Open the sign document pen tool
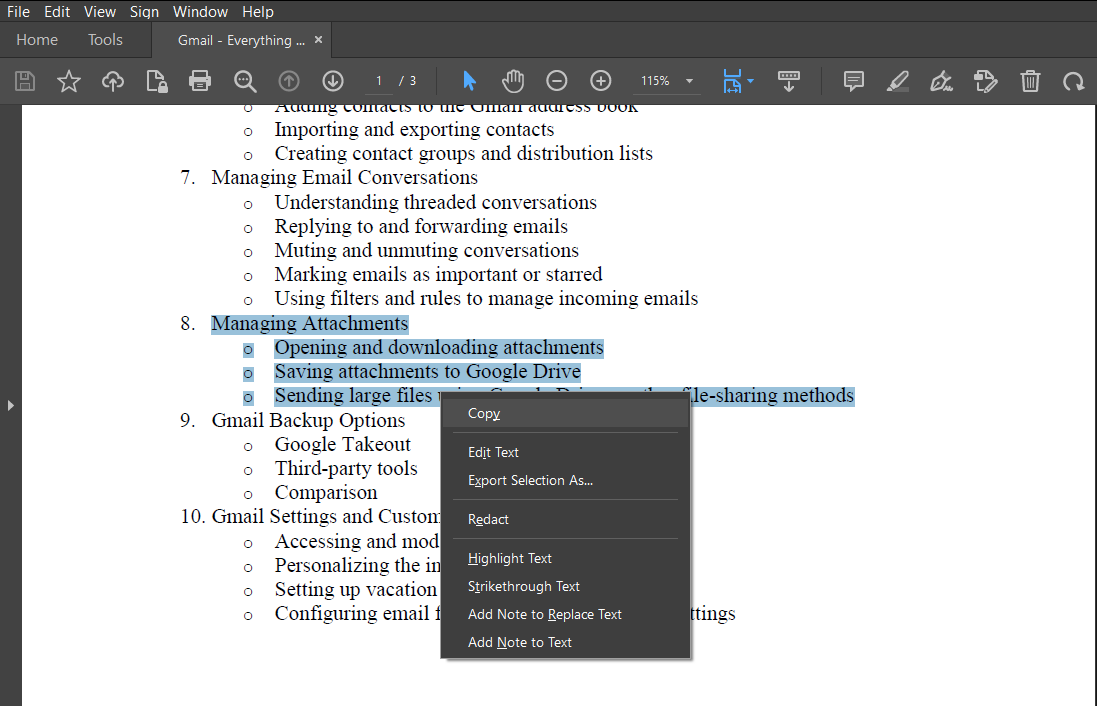The width and height of the screenshot is (1097, 706). click(942, 81)
